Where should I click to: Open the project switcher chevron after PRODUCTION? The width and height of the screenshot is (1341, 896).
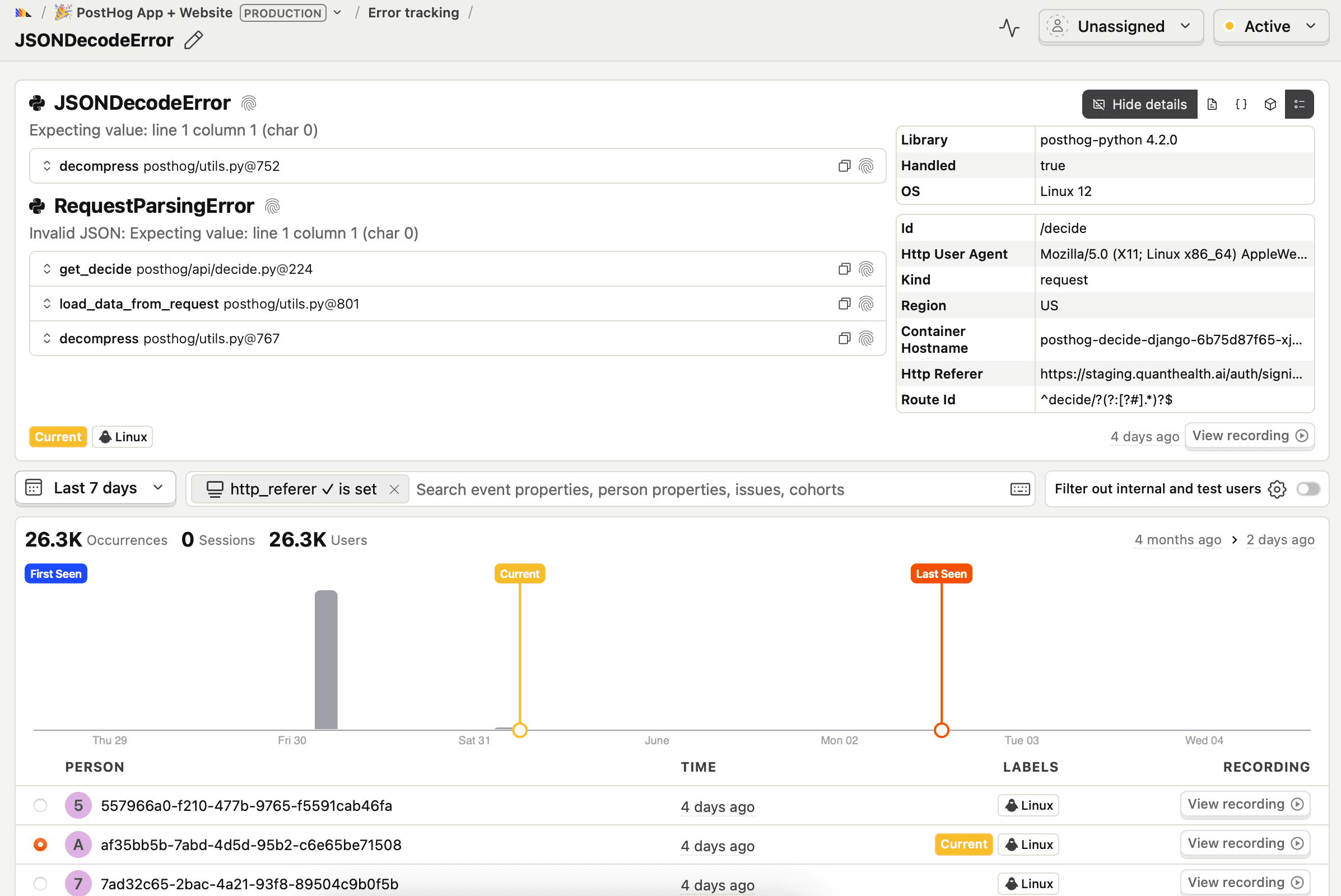point(337,12)
